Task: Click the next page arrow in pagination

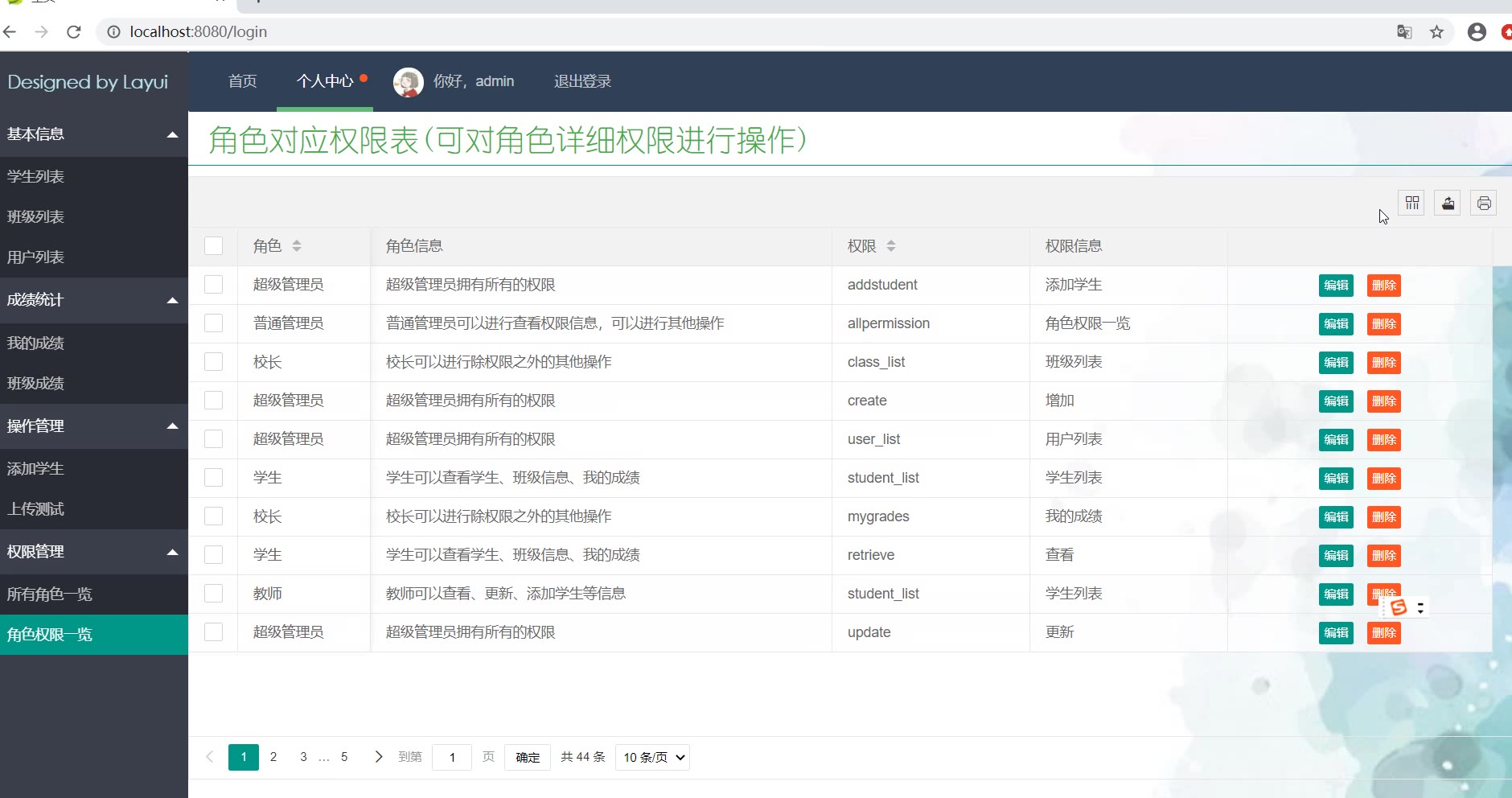Action: tap(378, 757)
